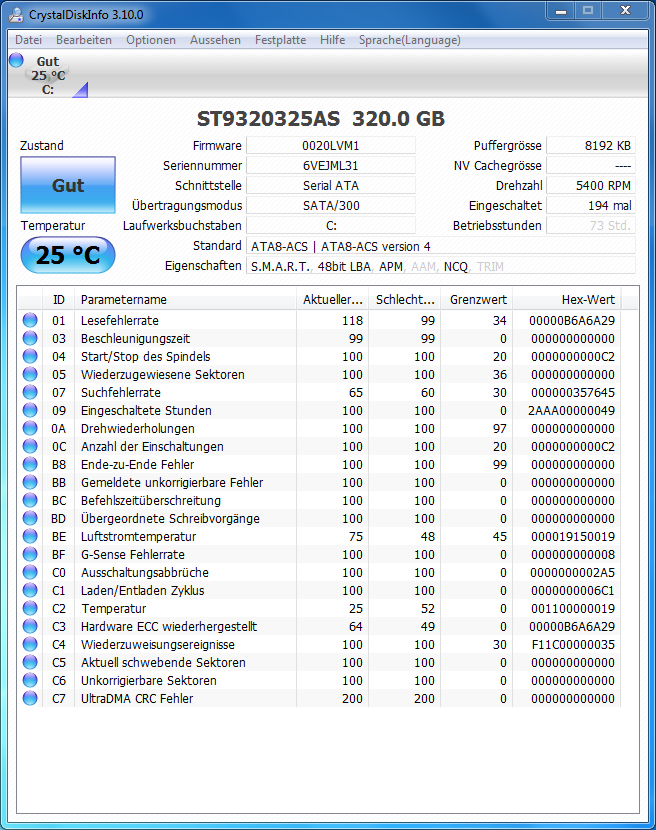
Task: Click status orb of G-Sense Fehlerrate row
Action: click(x=30, y=554)
